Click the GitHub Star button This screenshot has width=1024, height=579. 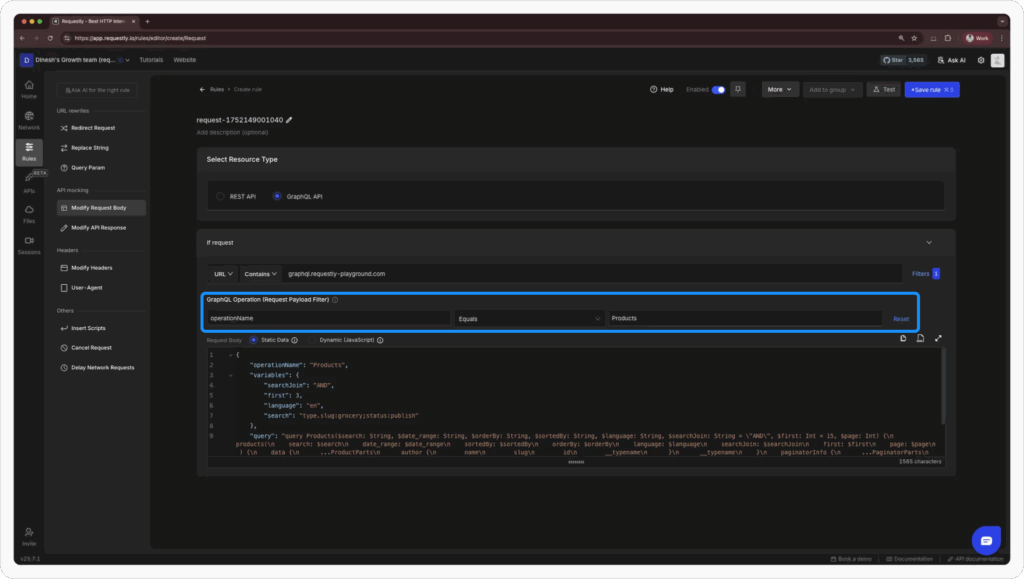904,60
